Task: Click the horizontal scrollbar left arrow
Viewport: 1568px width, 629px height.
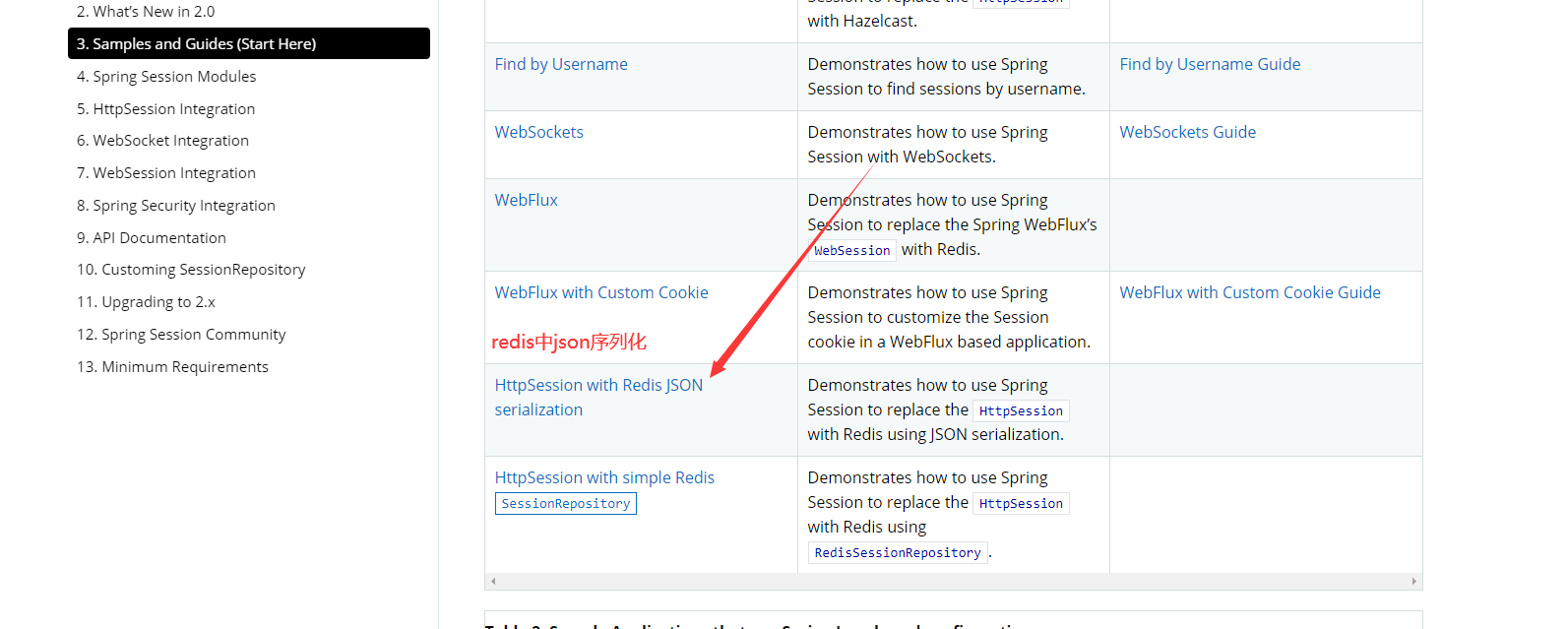Action: click(x=493, y=581)
